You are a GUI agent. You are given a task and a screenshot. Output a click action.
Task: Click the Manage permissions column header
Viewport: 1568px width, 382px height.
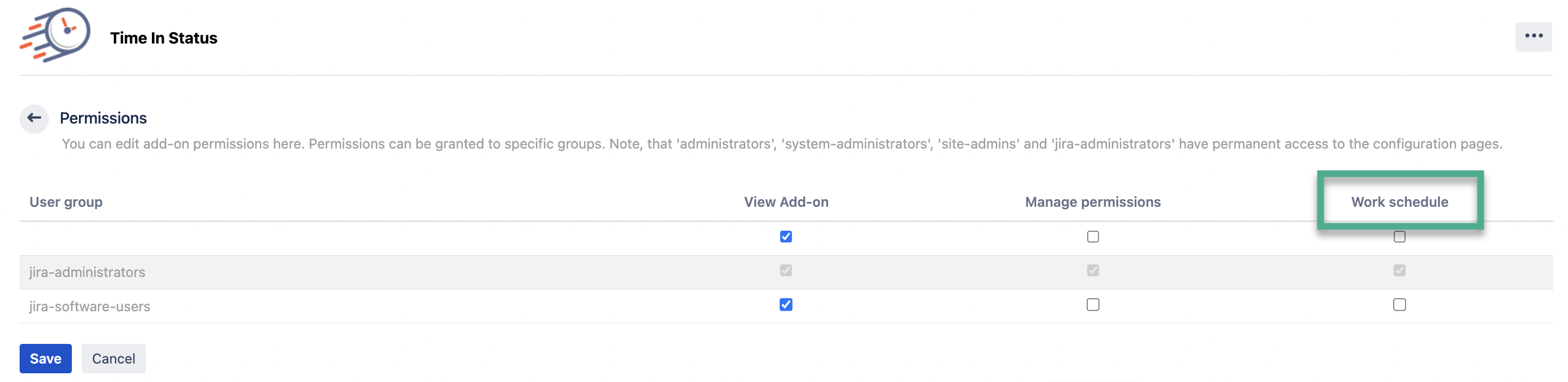point(1093,202)
